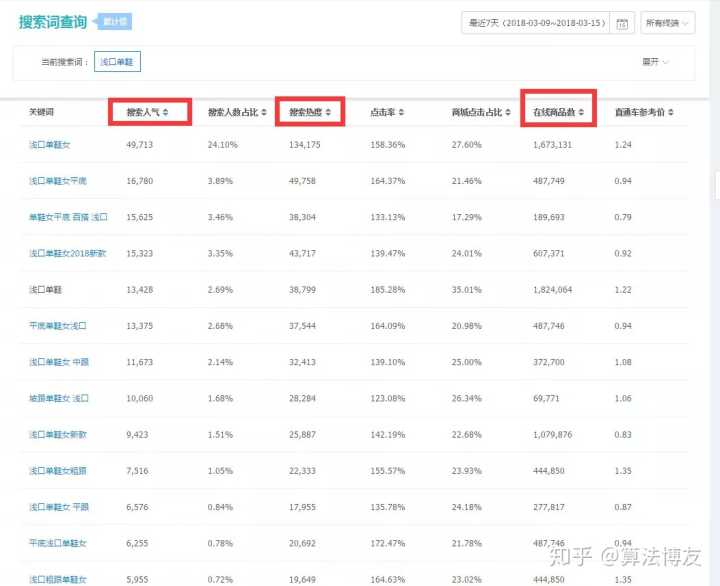Screen dimensions: 720x586
Task: Open the calendar icon beside the date range
Action: click(x=622, y=23)
